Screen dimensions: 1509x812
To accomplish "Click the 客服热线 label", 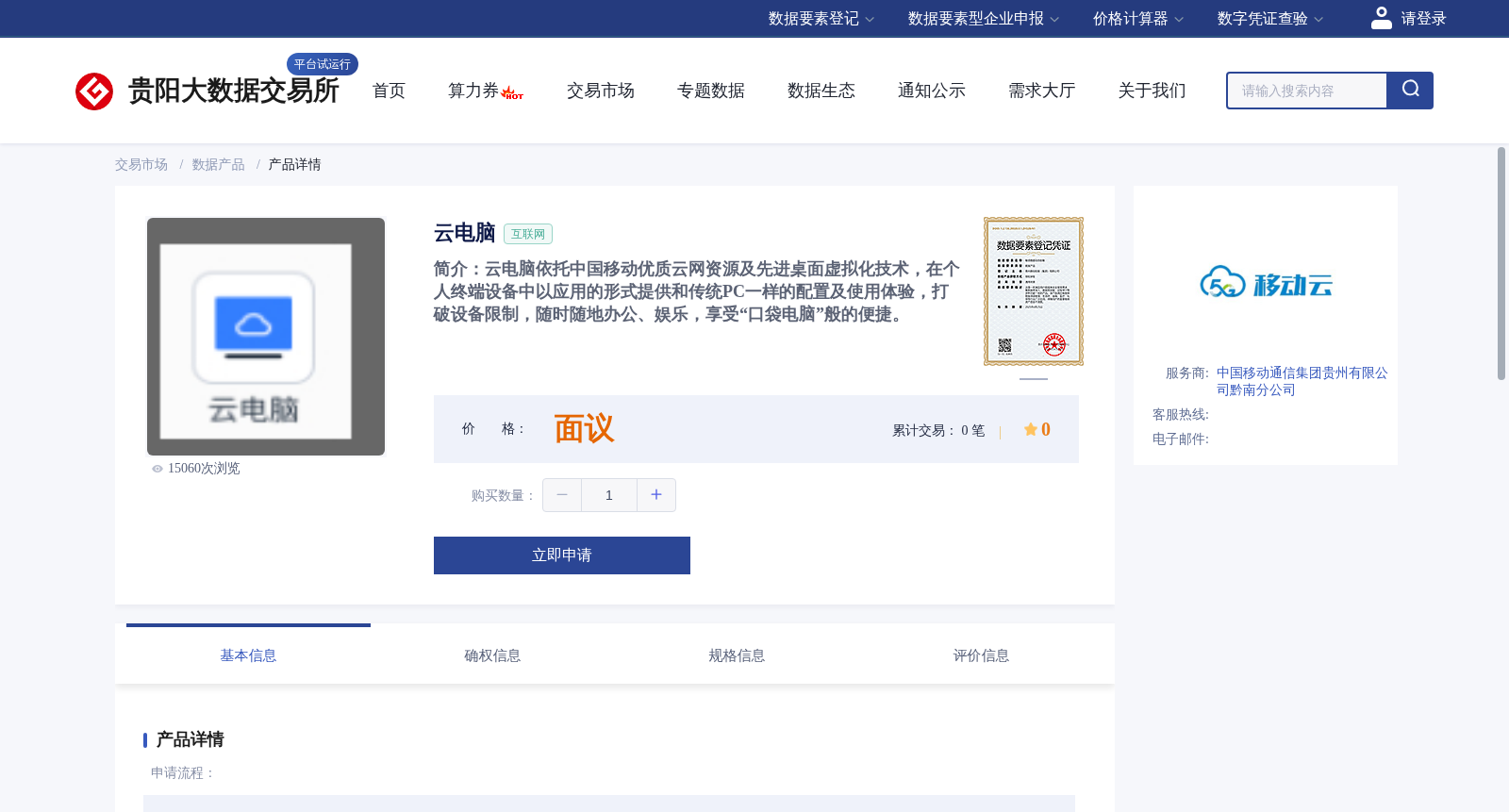I will [x=1181, y=415].
